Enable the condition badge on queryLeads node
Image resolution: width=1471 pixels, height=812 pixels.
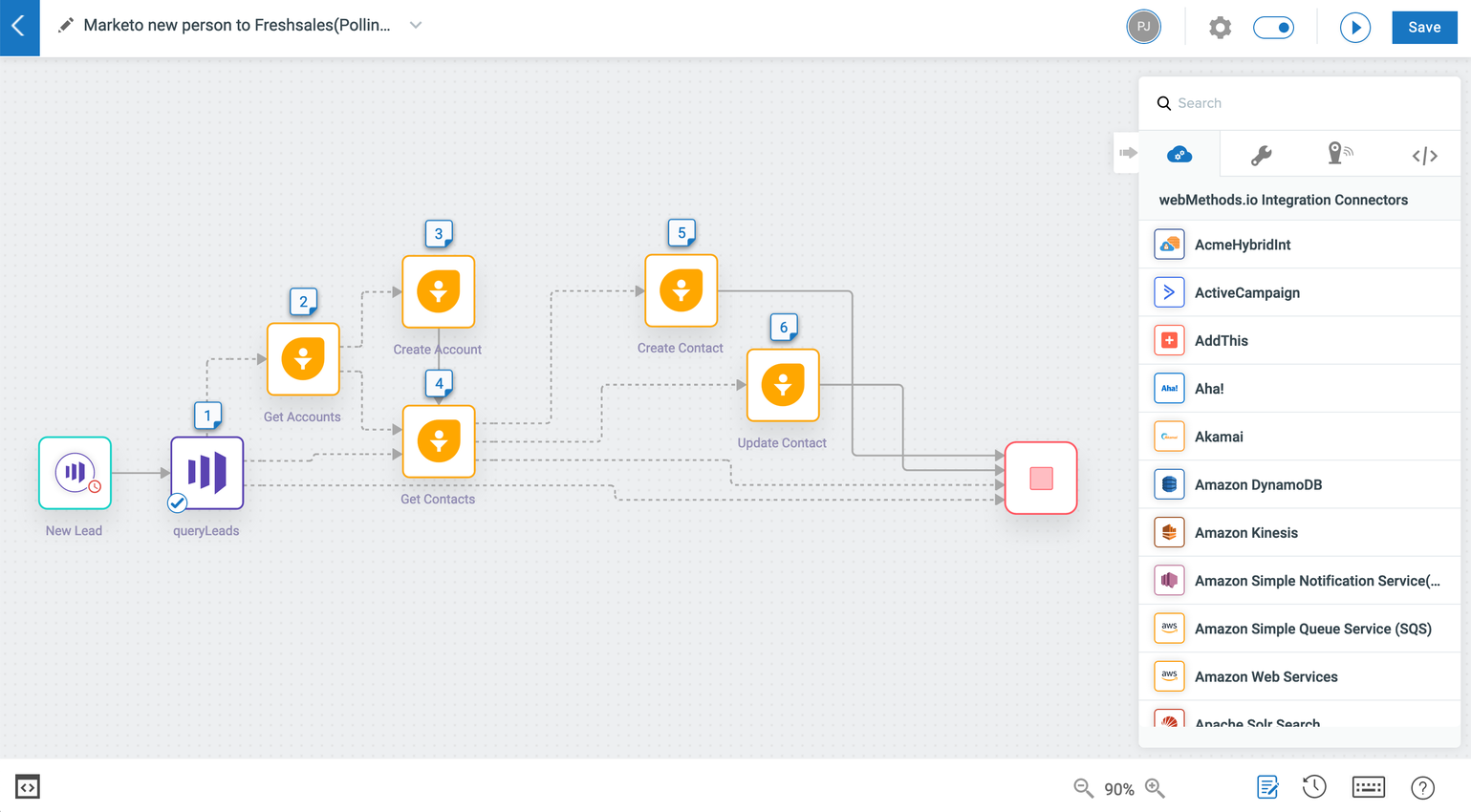click(176, 501)
